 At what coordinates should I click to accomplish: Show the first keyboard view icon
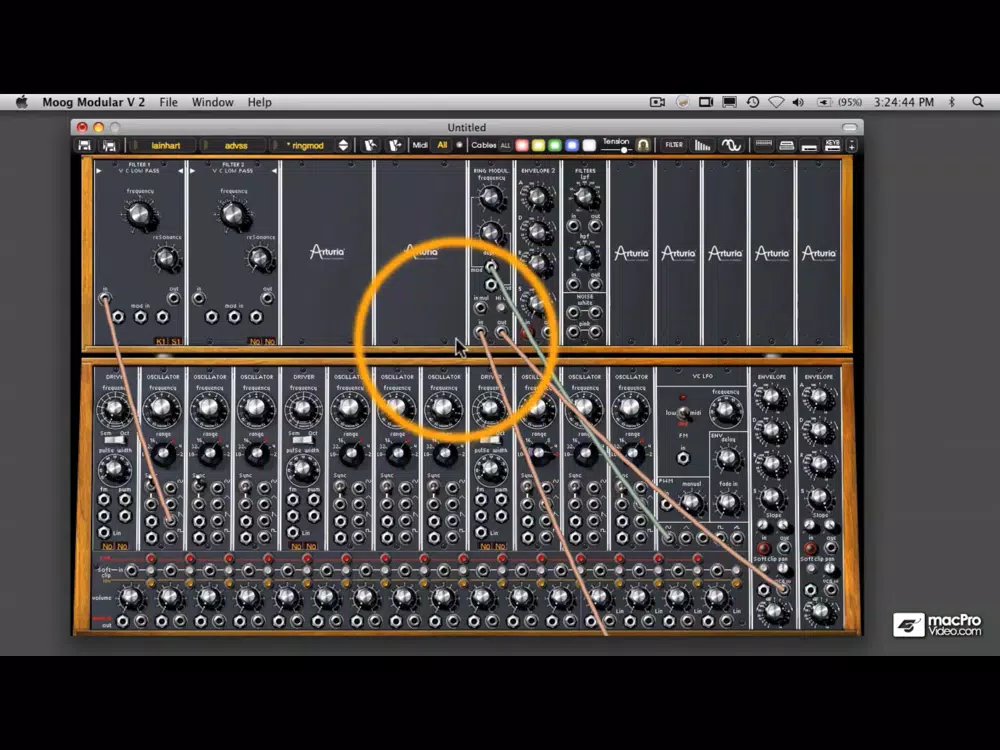(x=763, y=145)
